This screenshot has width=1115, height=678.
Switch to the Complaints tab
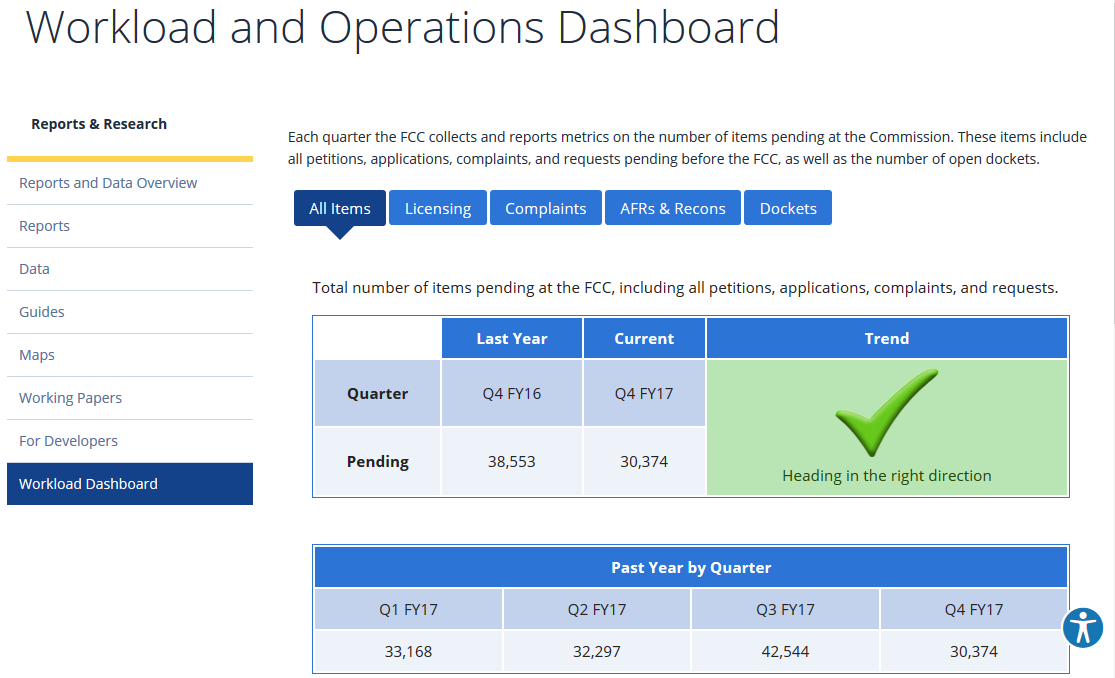point(545,208)
